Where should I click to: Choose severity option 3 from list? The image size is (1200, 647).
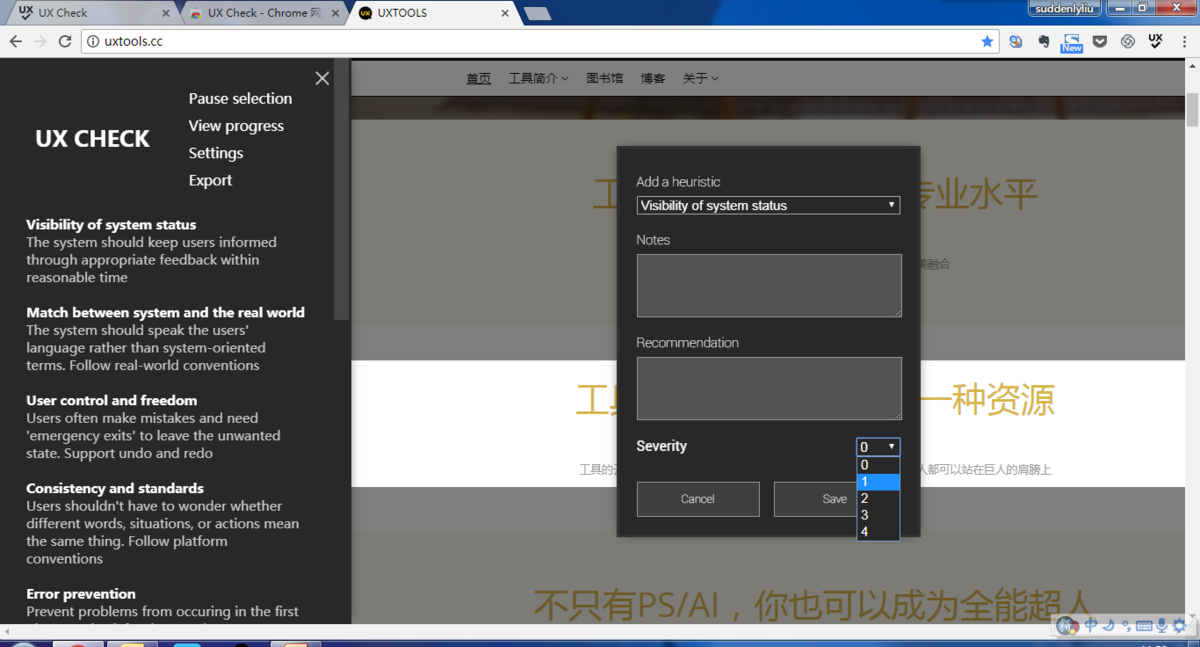click(x=878, y=515)
